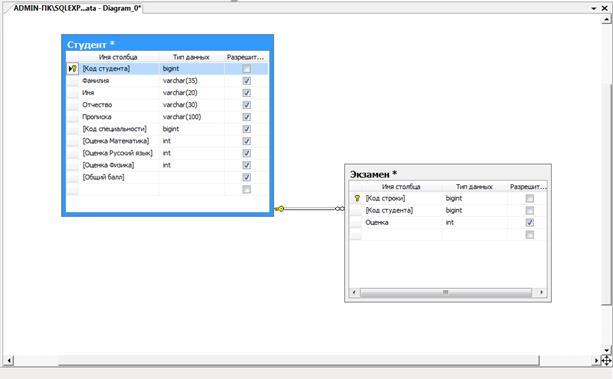Click diagram horizontal scrollbar right arrow
Viewport: 613px width, 379px height.
(597, 360)
